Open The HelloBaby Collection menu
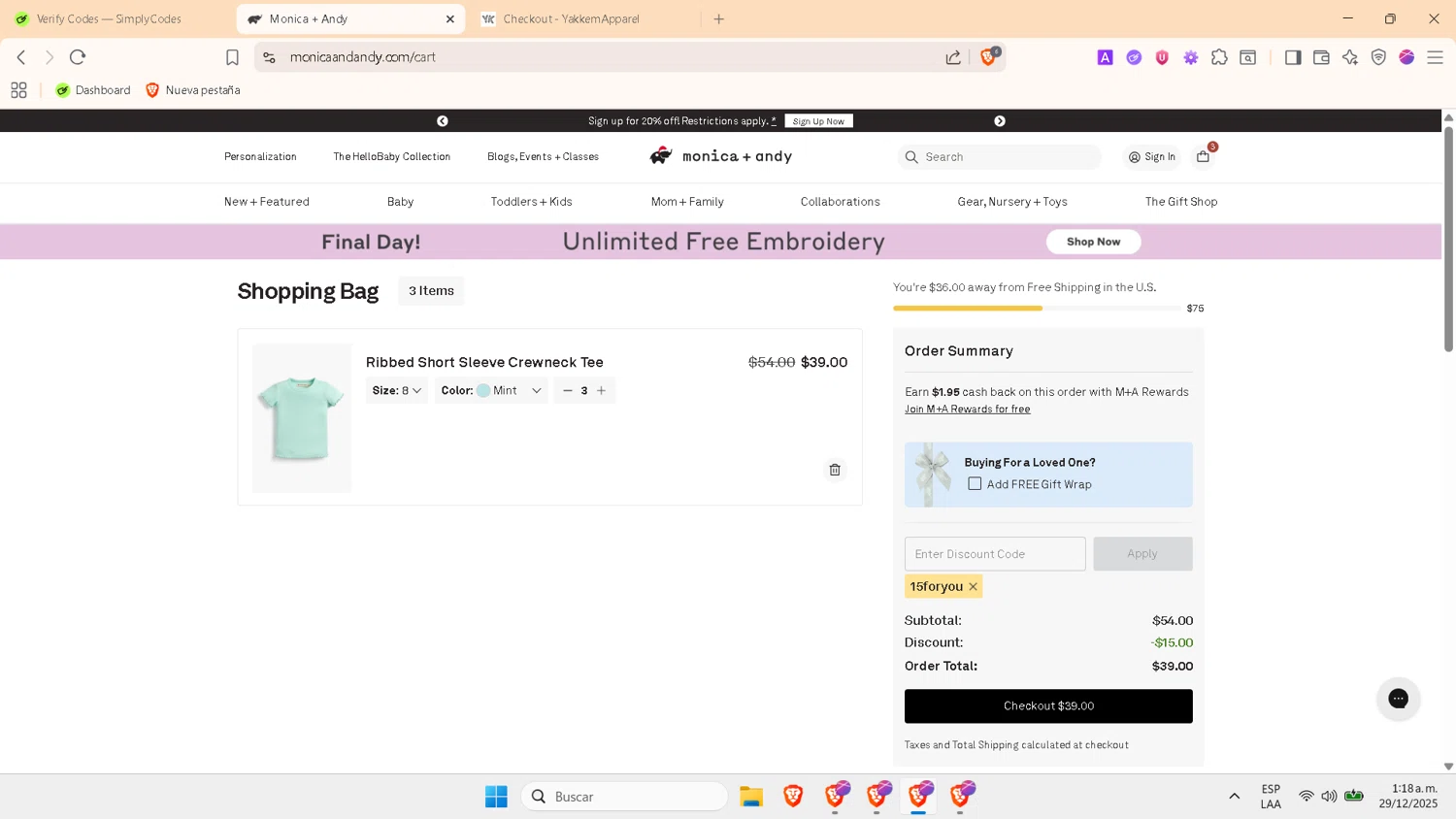Image resolution: width=1456 pixels, height=819 pixels. [392, 156]
